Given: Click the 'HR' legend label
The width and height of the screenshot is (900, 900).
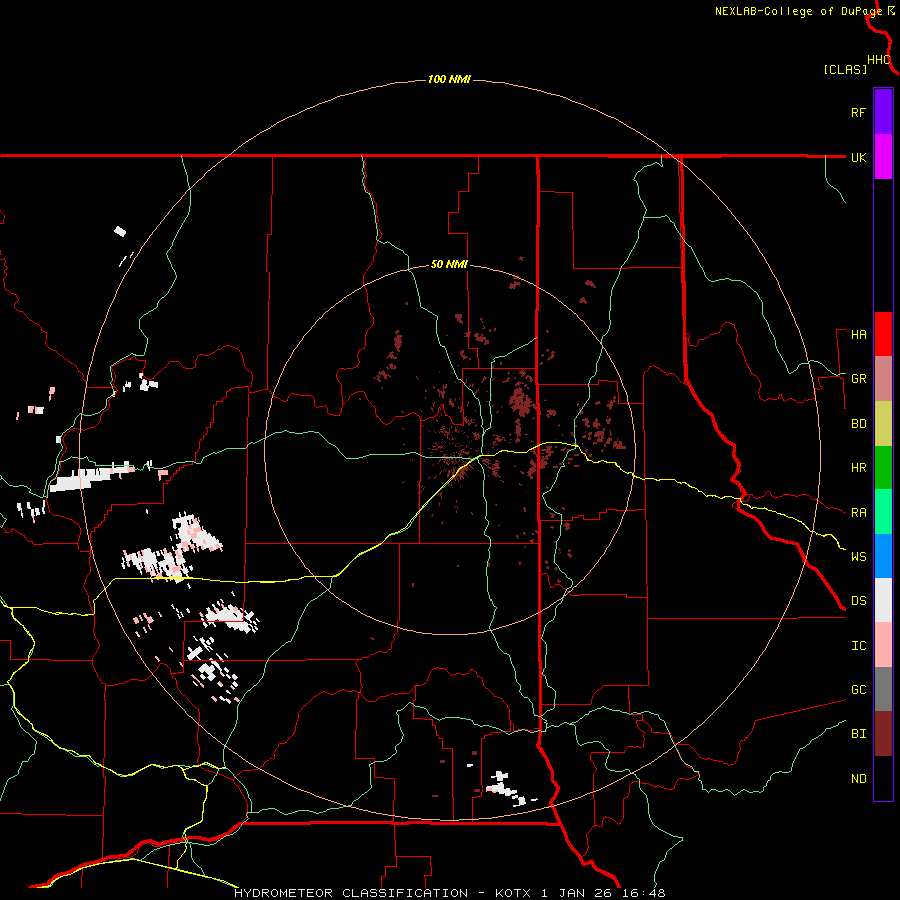Looking at the screenshot, I should 858,468.
